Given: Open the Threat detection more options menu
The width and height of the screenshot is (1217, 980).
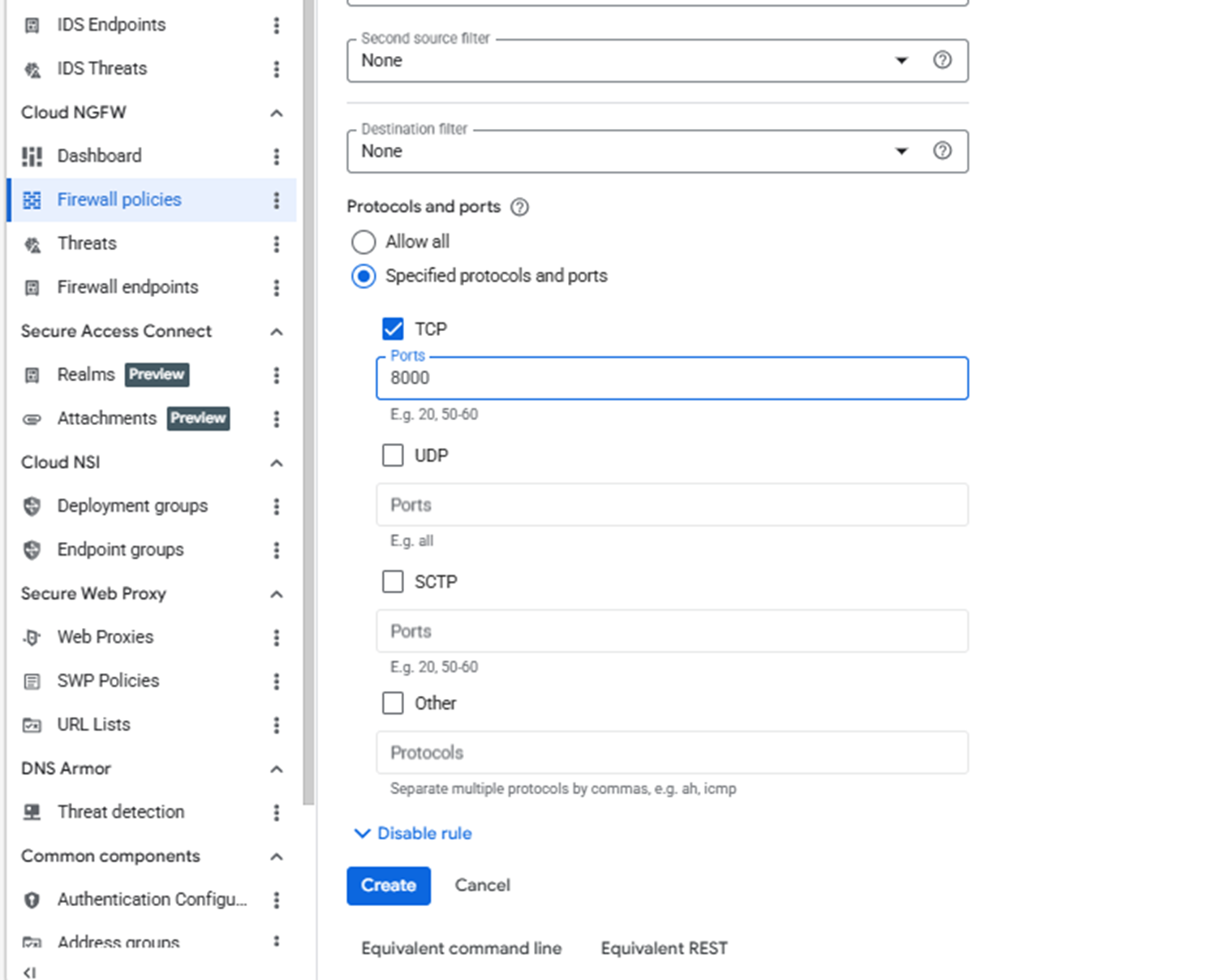Looking at the screenshot, I should [277, 812].
